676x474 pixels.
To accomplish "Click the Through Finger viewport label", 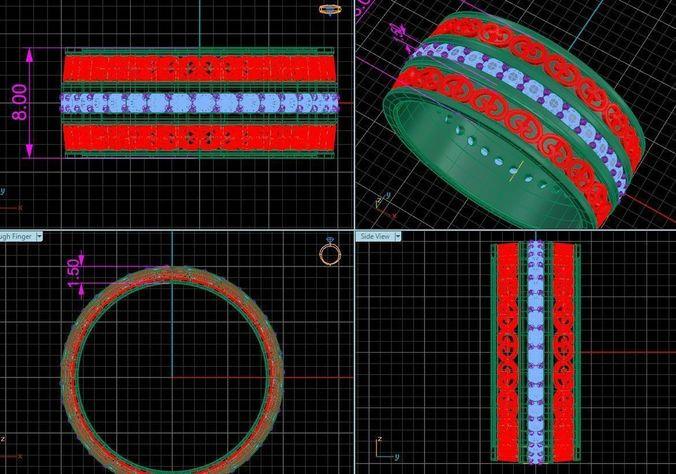I will pyautogui.click(x=16, y=236).
